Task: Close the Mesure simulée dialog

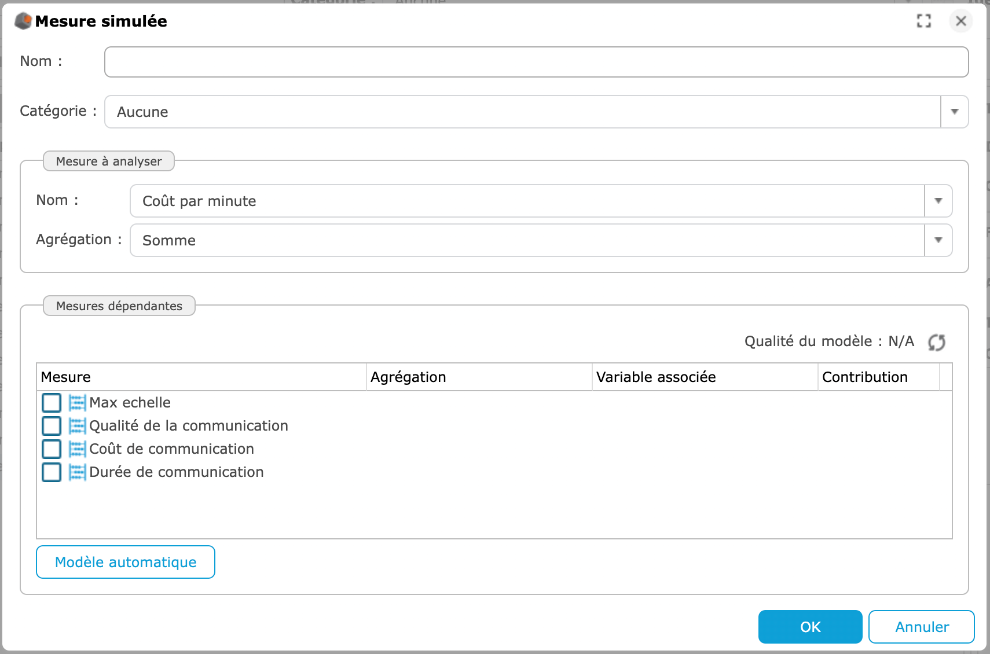Action: click(960, 21)
